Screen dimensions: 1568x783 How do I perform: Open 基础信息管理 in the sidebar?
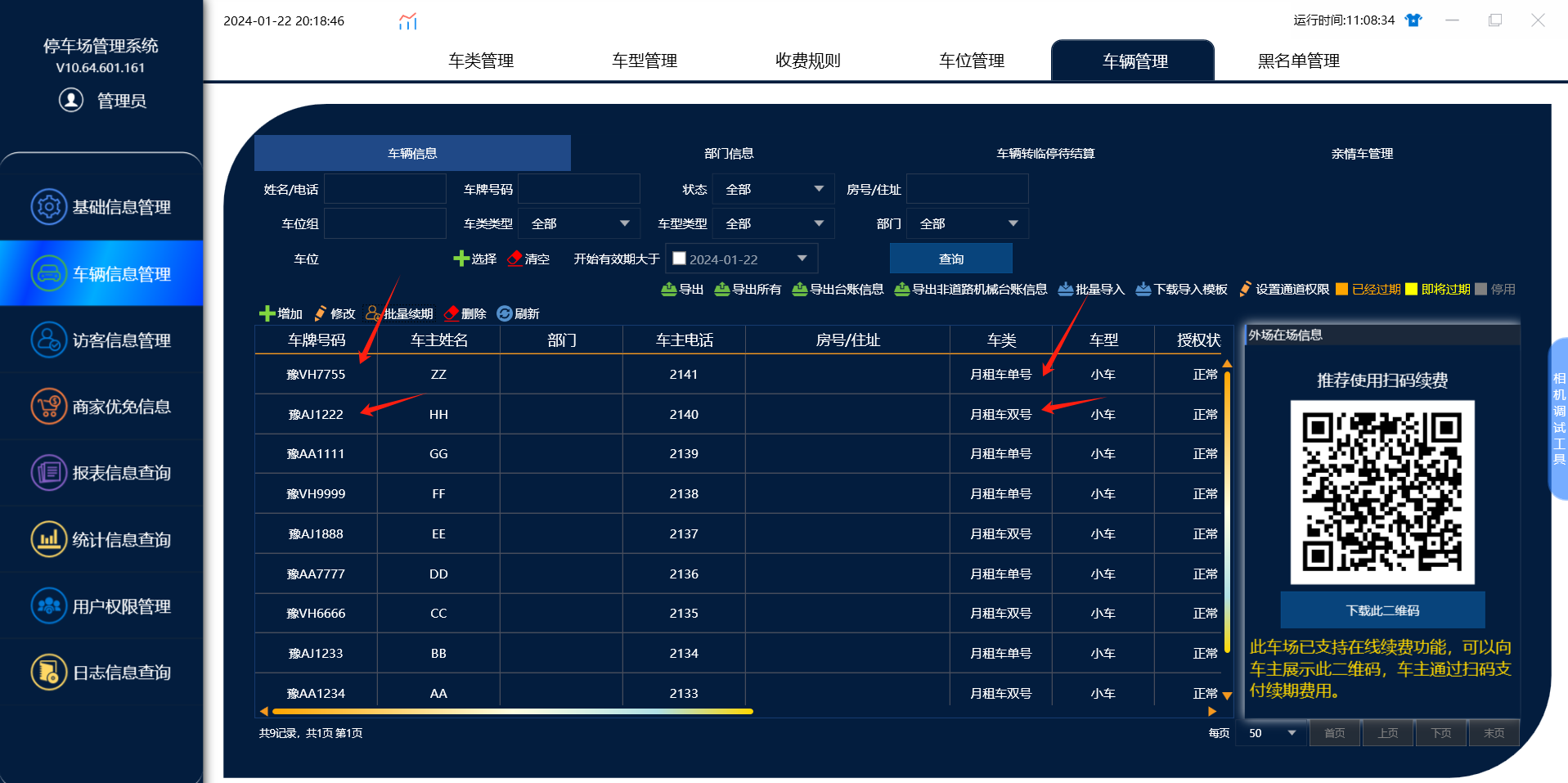click(x=101, y=207)
